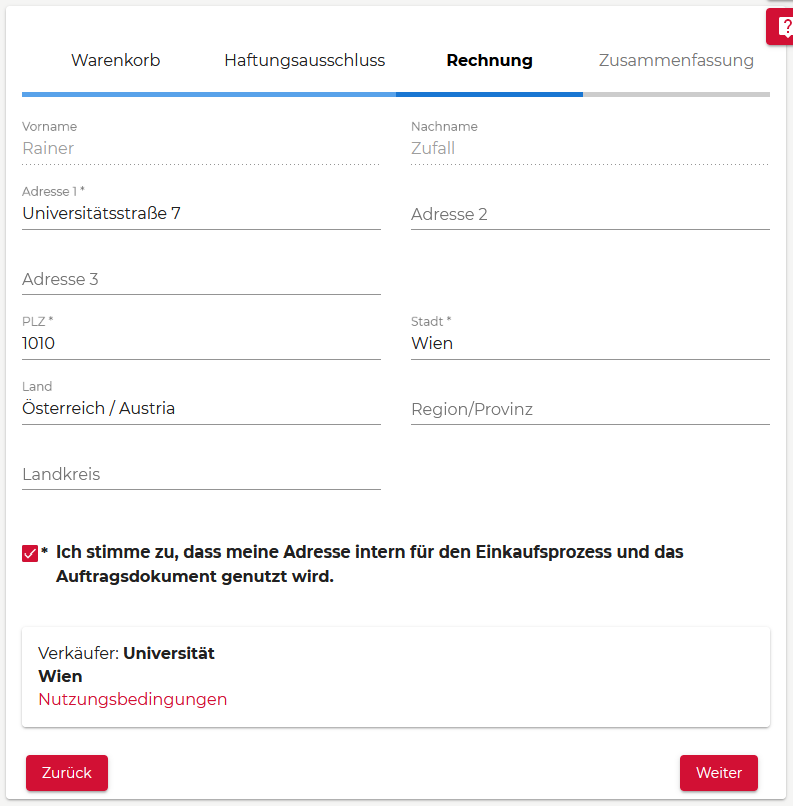793x806 pixels.
Task: Click the Nachname field showing Zufall
Action: click(x=590, y=148)
